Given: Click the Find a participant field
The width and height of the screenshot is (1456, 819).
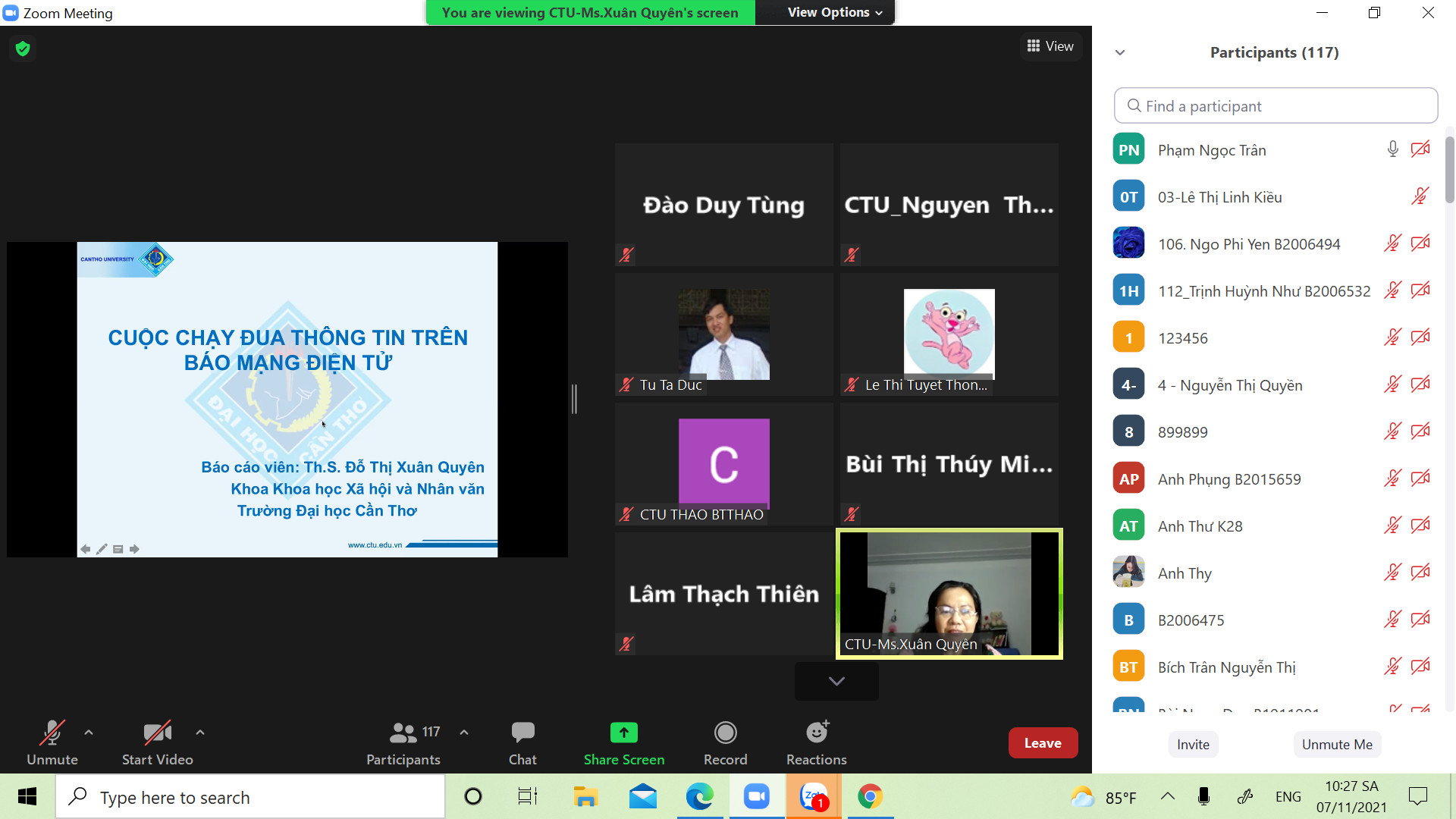Looking at the screenshot, I should point(1276,106).
